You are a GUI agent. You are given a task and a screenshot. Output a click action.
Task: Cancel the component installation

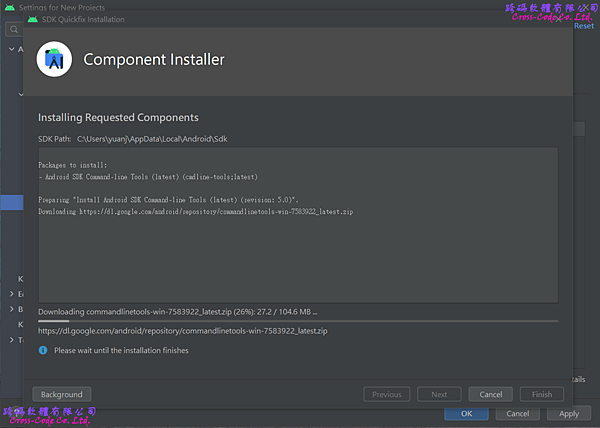click(x=490, y=394)
